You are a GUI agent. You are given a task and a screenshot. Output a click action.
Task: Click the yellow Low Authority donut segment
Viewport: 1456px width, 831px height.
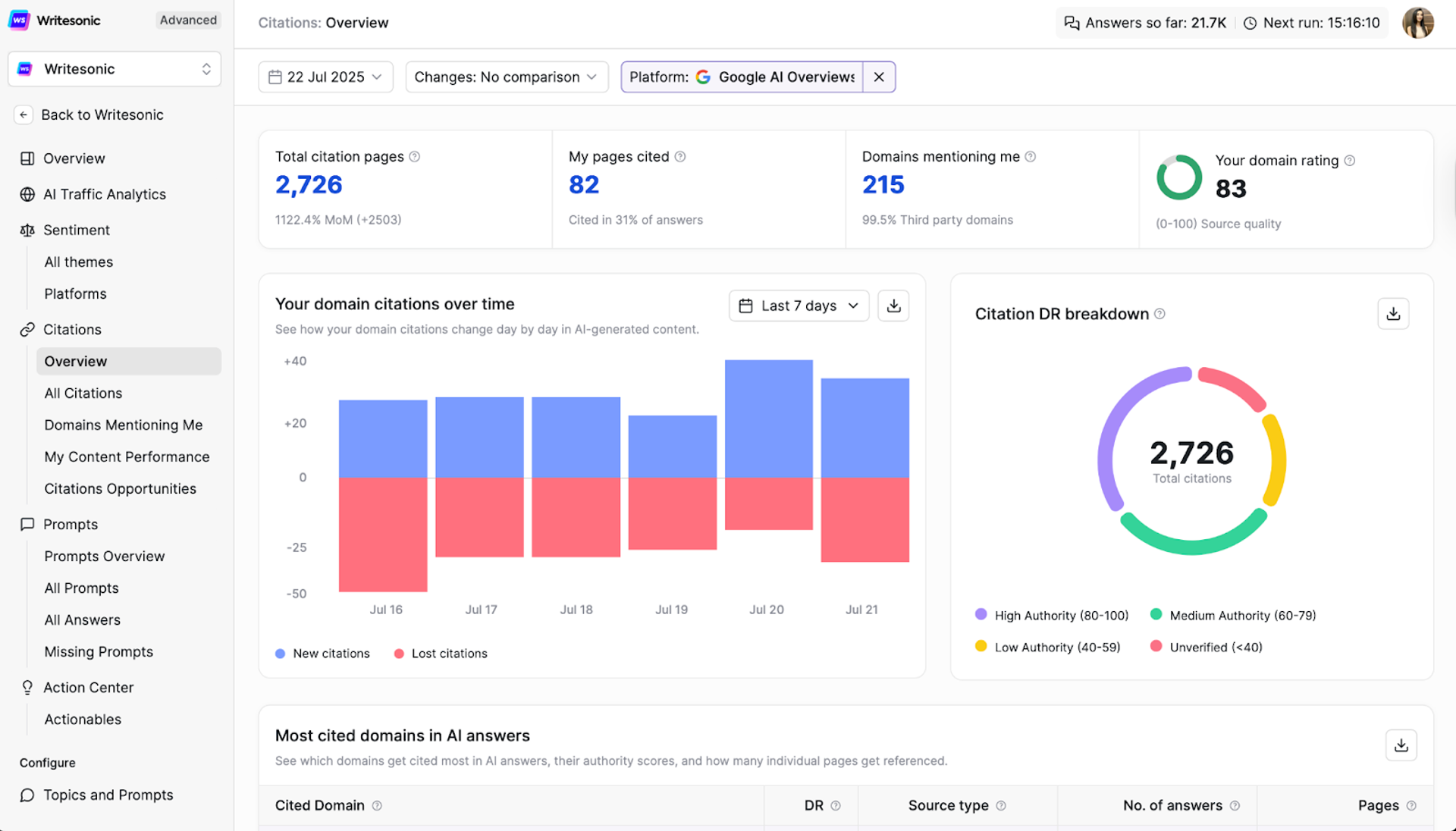1277,459
